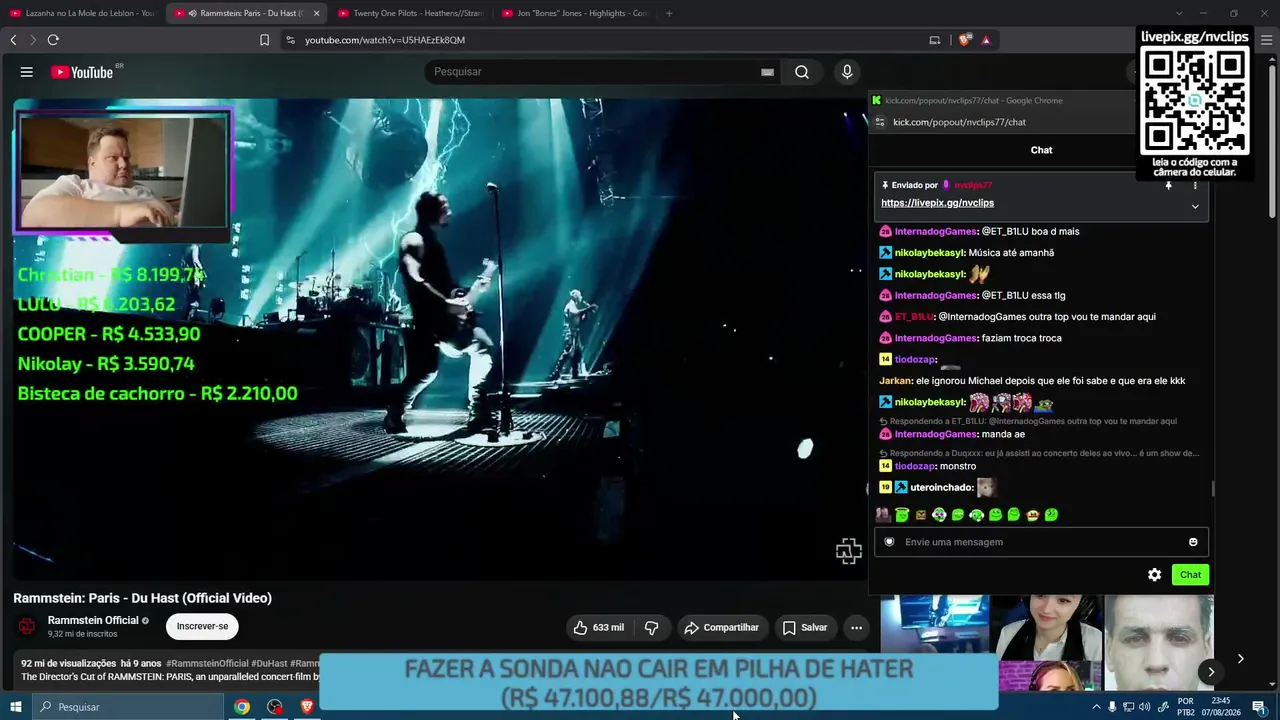This screenshot has width=1280, height=720.
Task: Open the livepix.gg/nvclips link in chat
Action: tap(937, 203)
